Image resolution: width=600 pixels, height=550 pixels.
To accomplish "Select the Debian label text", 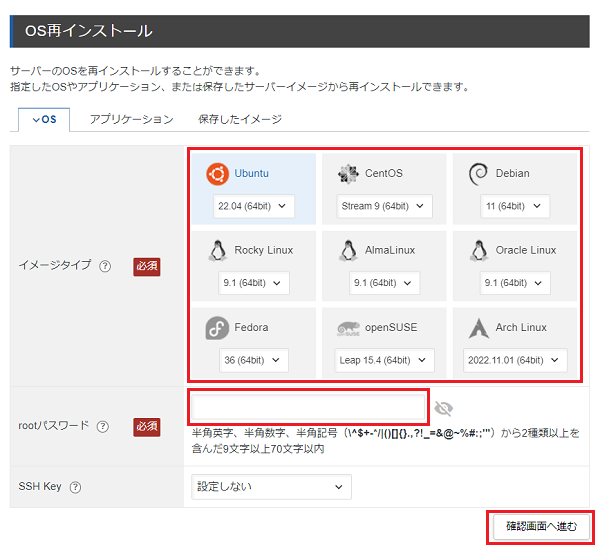I will tap(512, 174).
